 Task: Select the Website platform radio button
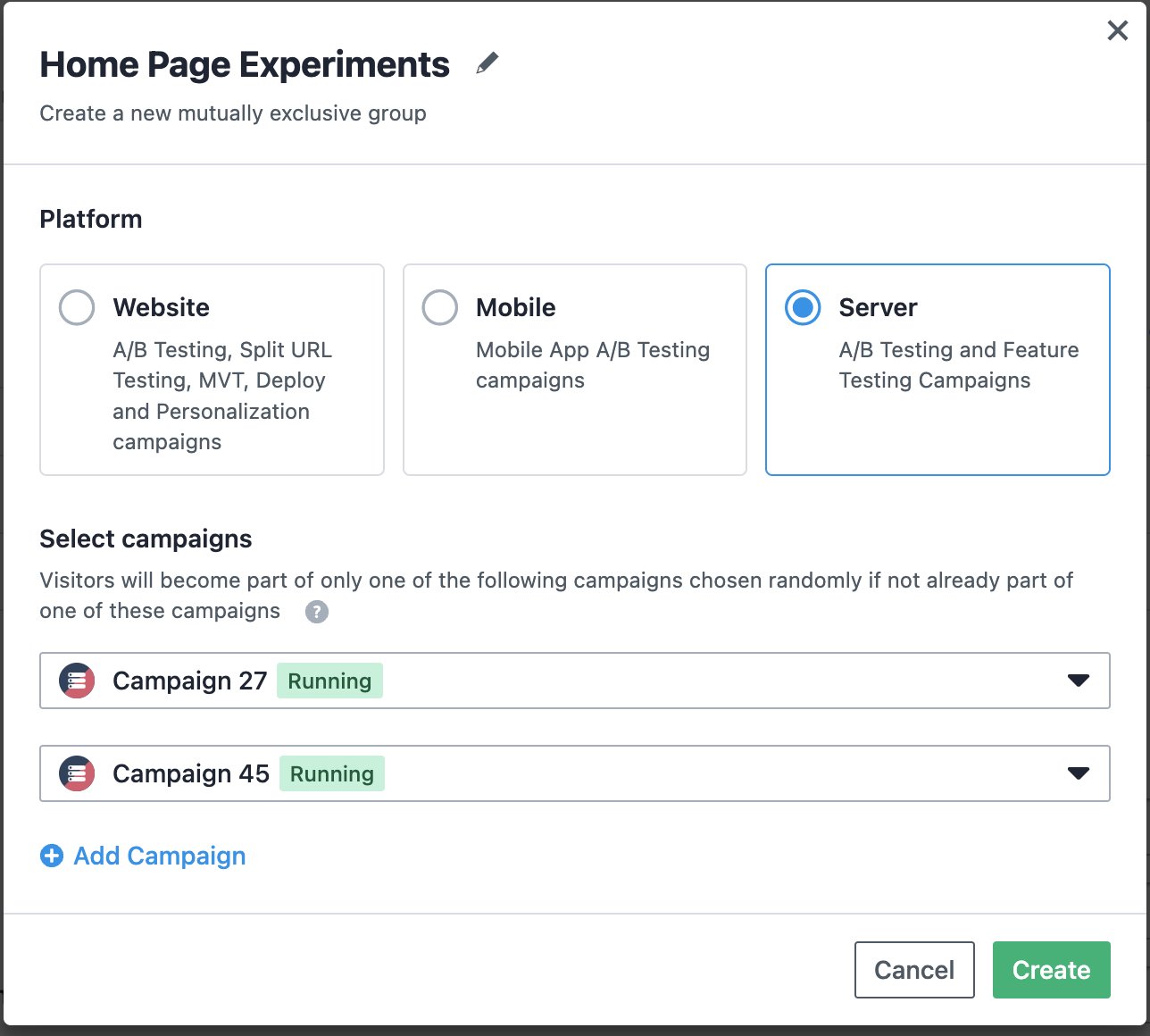[77, 307]
